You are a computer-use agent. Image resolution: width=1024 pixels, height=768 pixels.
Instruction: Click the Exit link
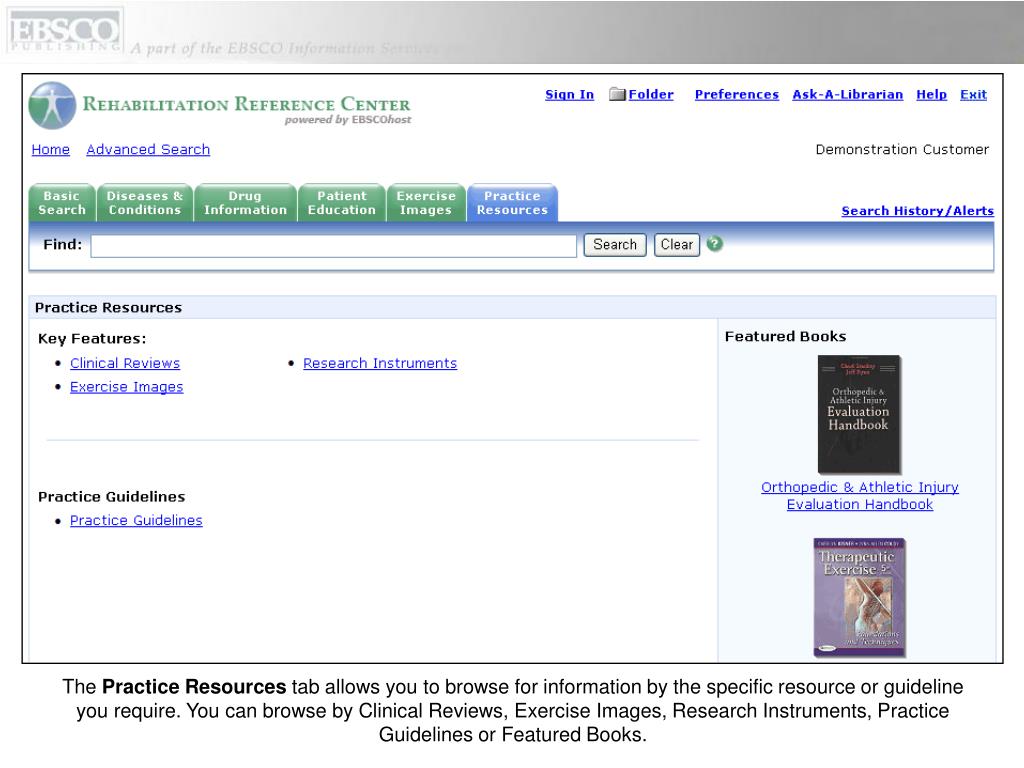(x=973, y=95)
